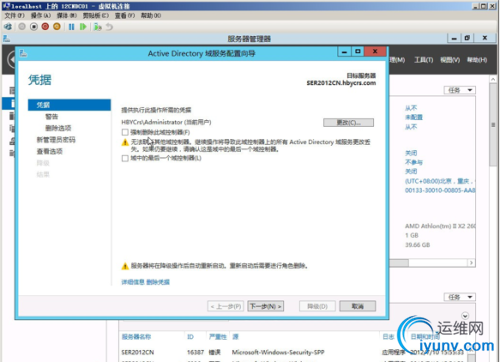Screen dimensions: 500x362
Task: Open the 工具(T) menu in Server Manager
Action: click(423, 60)
